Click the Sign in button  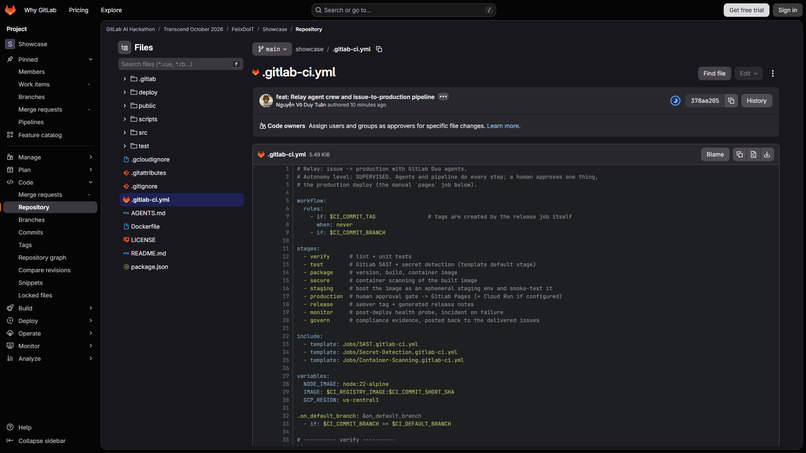click(x=787, y=10)
